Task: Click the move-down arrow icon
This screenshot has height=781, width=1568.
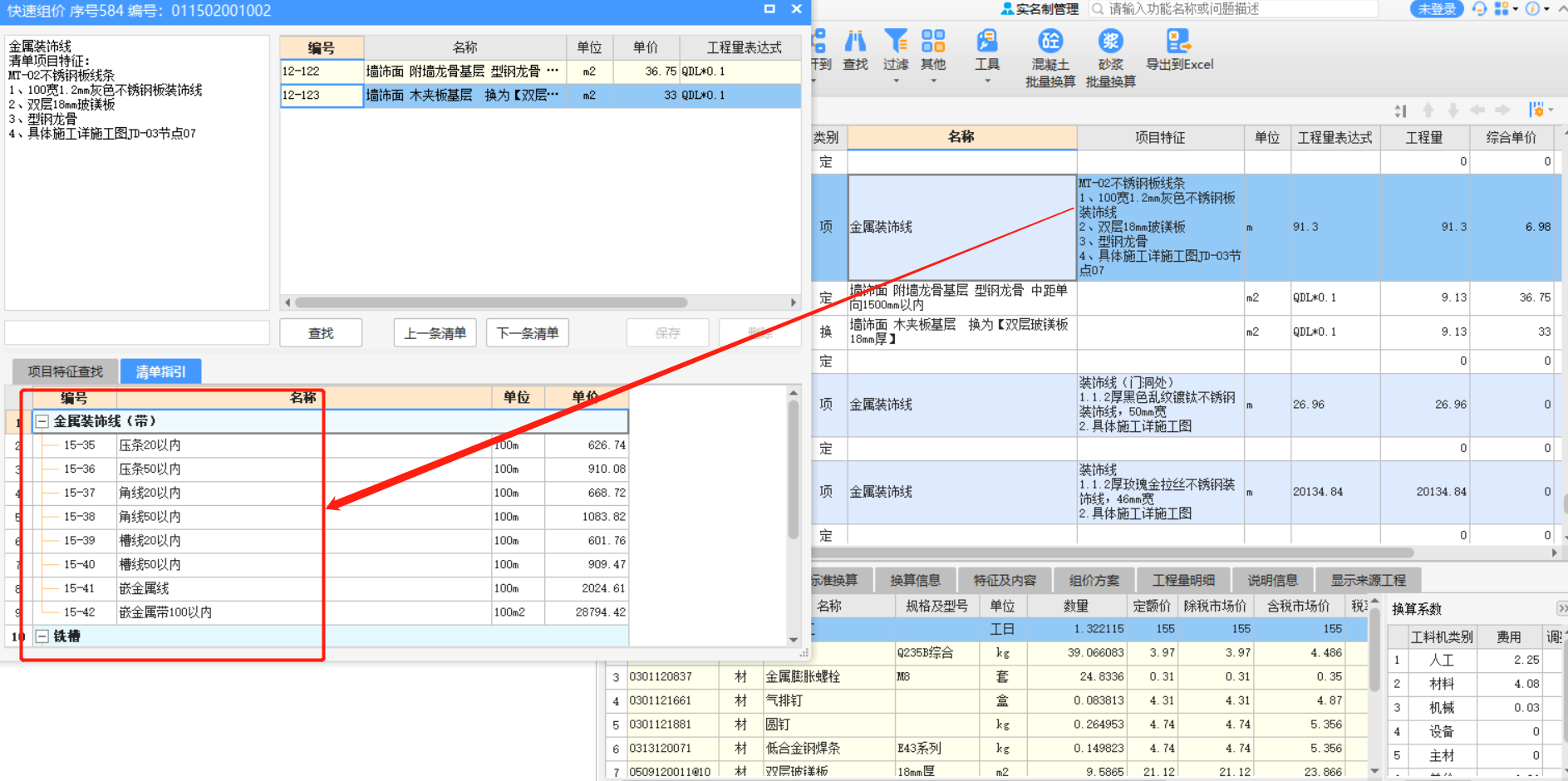Action: click(x=1452, y=111)
